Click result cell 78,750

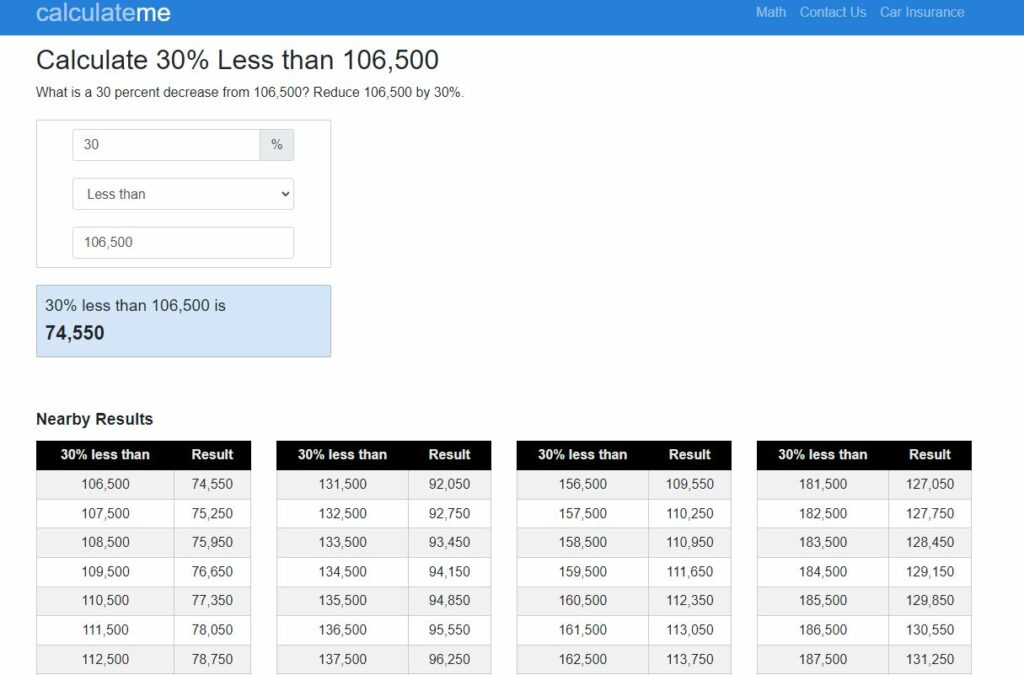(212, 659)
